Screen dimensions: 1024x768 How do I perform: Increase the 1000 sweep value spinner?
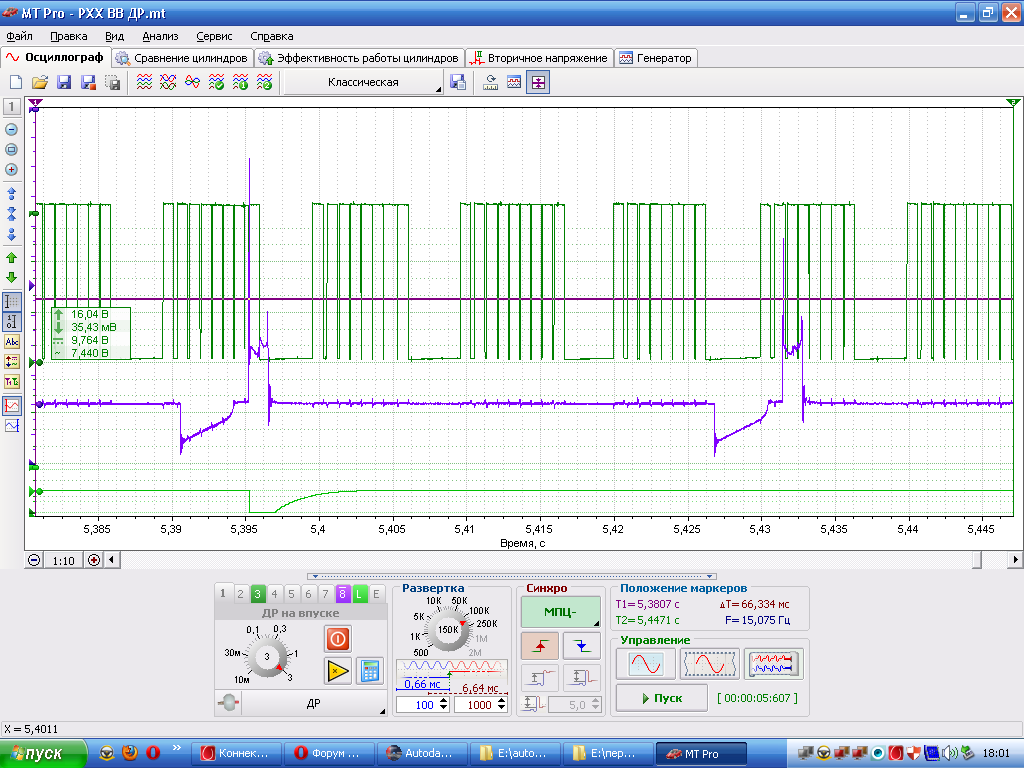[x=502, y=701]
